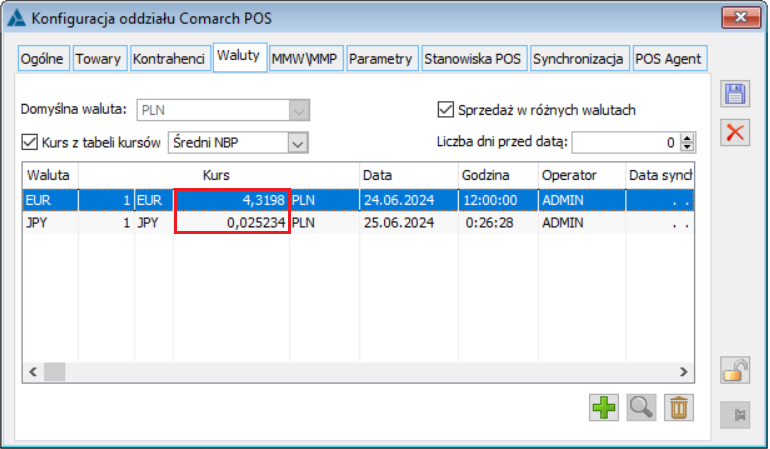The width and height of the screenshot is (770, 449).
Task: Toggle Sprzedaż w różnych walutach checkbox
Action: [x=445, y=109]
